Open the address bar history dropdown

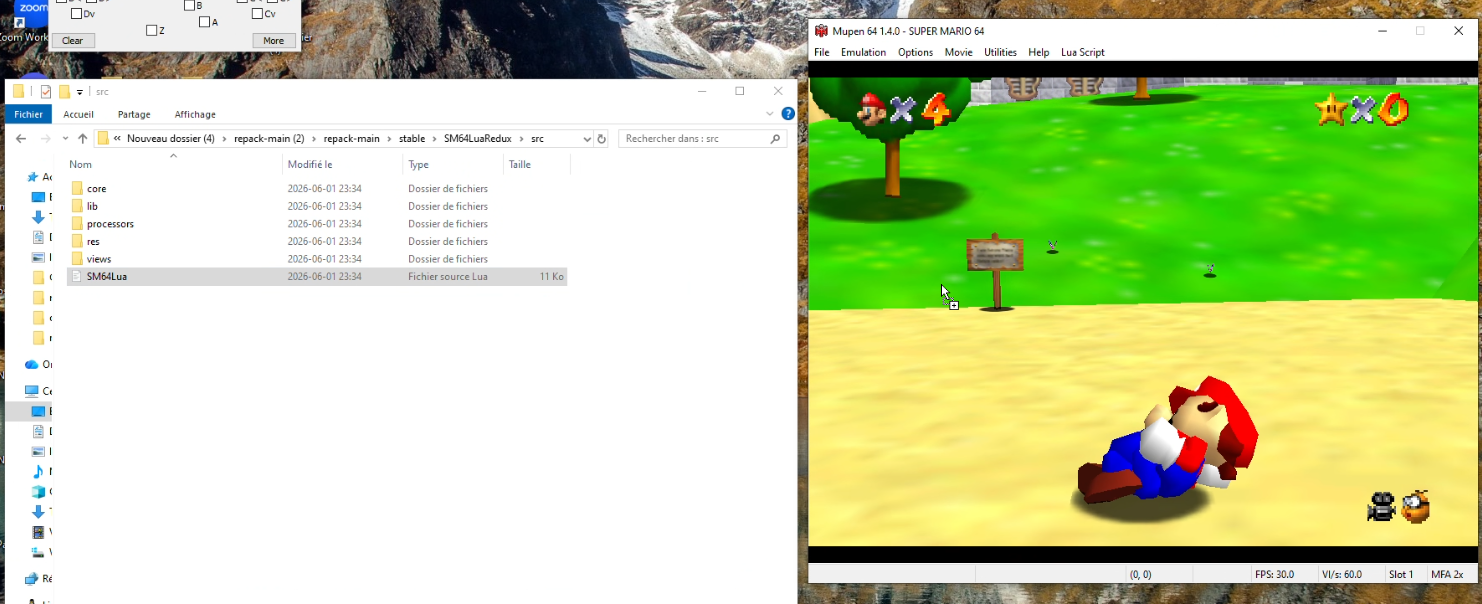click(x=587, y=139)
